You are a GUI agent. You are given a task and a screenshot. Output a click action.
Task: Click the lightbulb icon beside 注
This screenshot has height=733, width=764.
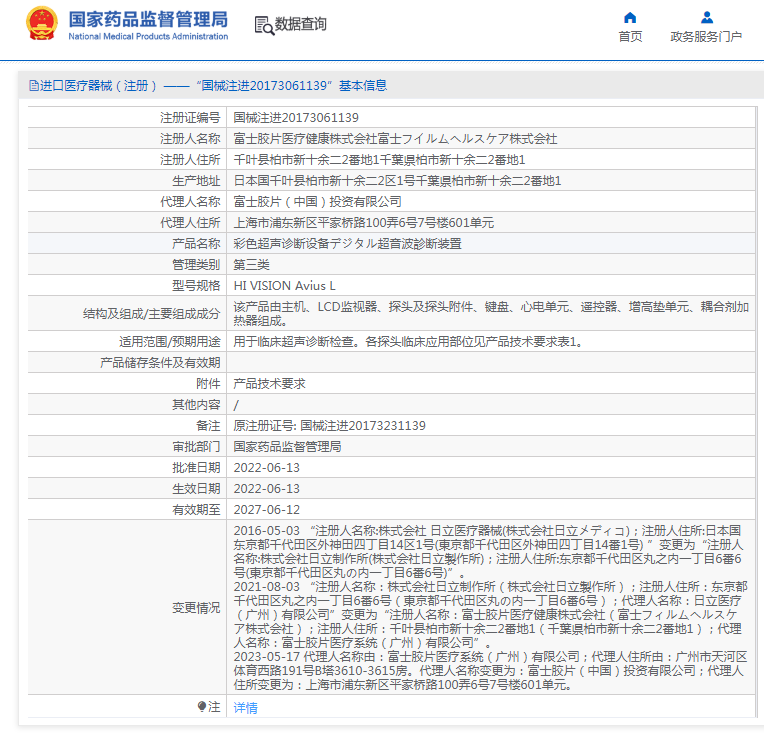point(202,706)
